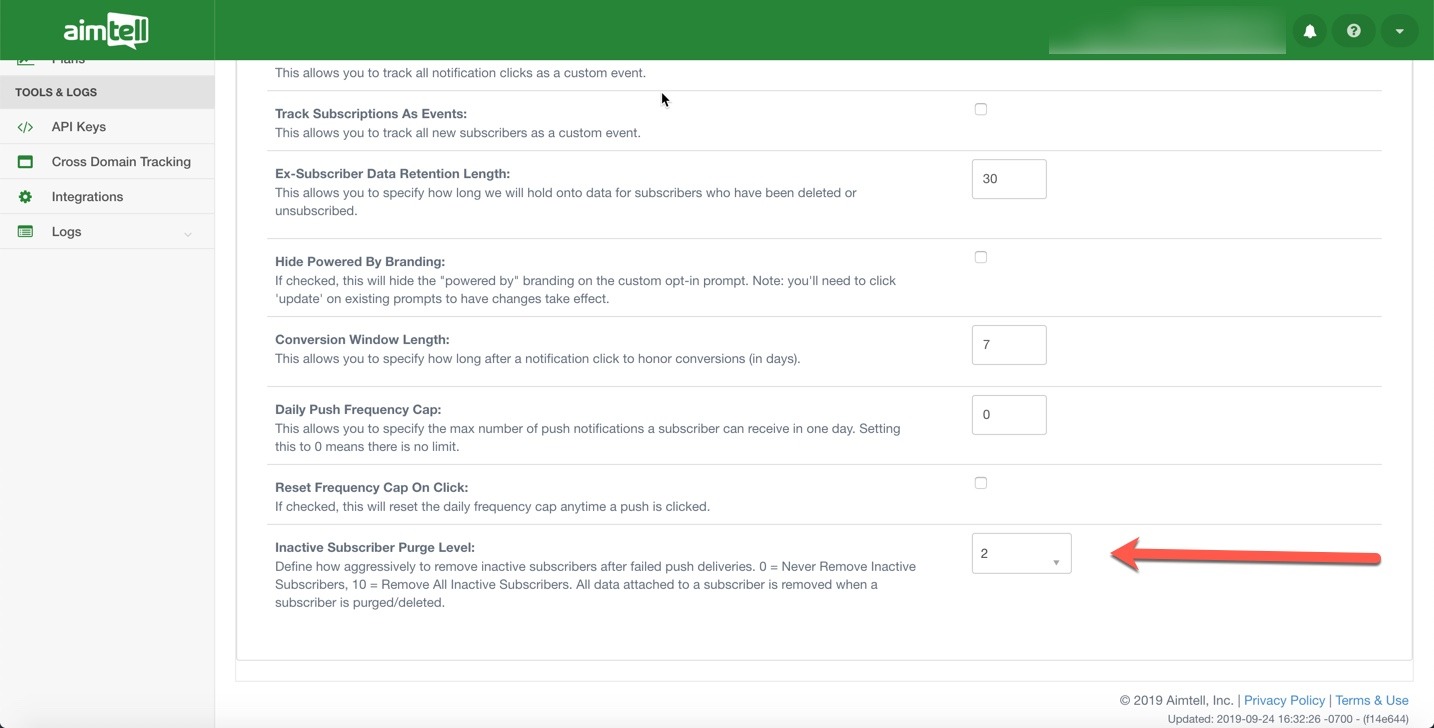Toggle Reset Frequency Cap On Click
1434x728 pixels.
(x=980, y=483)
